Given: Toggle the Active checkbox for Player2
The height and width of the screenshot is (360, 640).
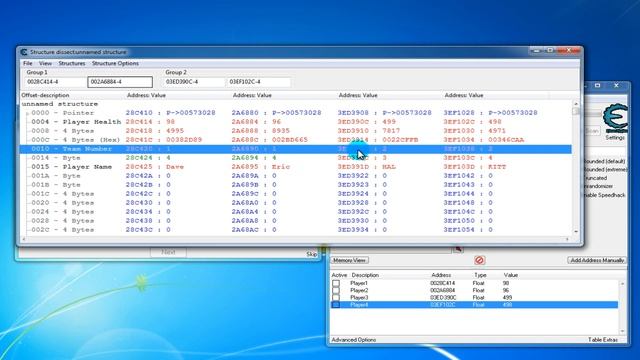Looking at the screenshot, I should (x=336, y=291).
